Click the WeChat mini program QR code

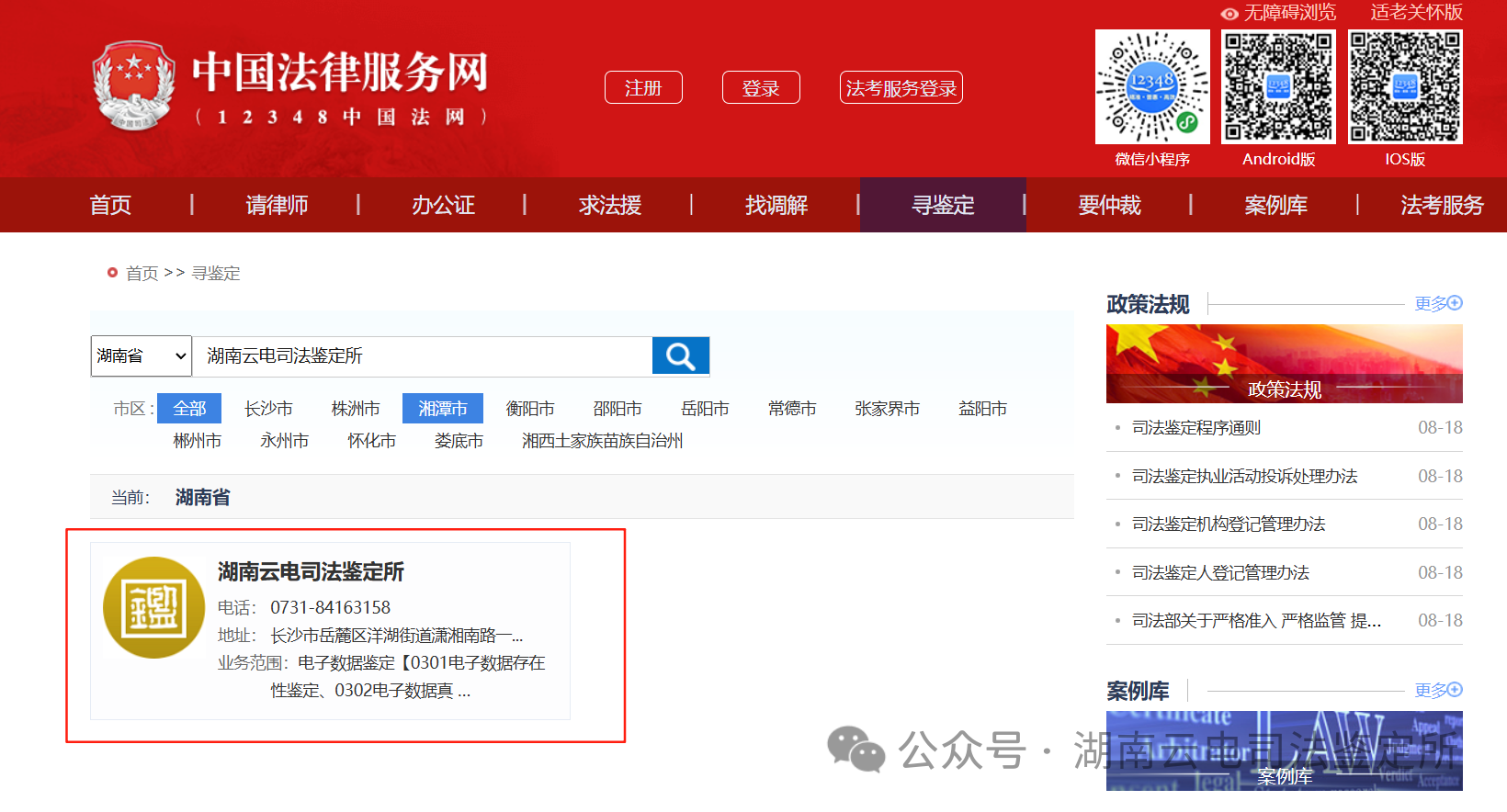click(1152, 87)
